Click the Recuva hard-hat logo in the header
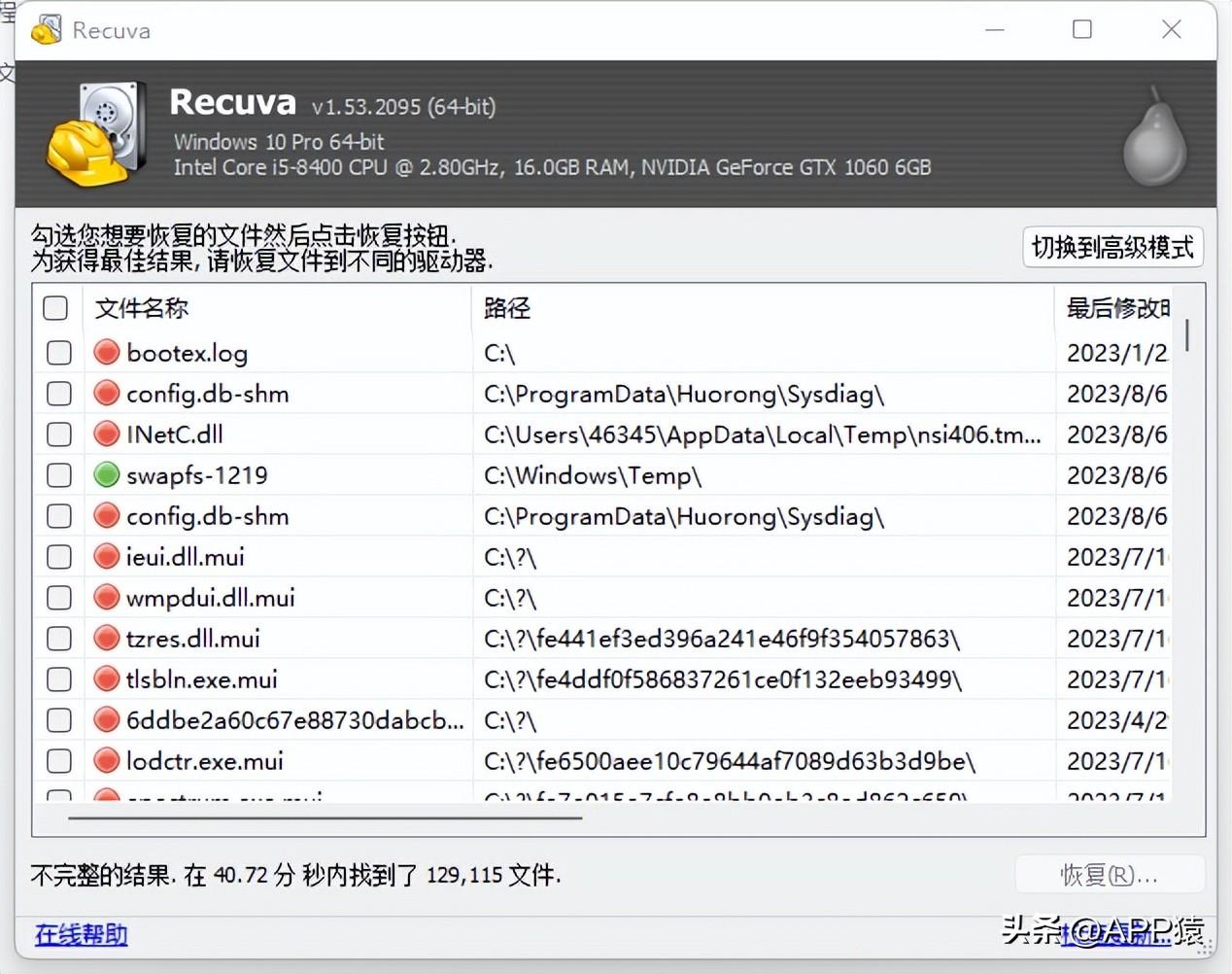The height and width of the screenshot is (974, 1232). [96, 135]
